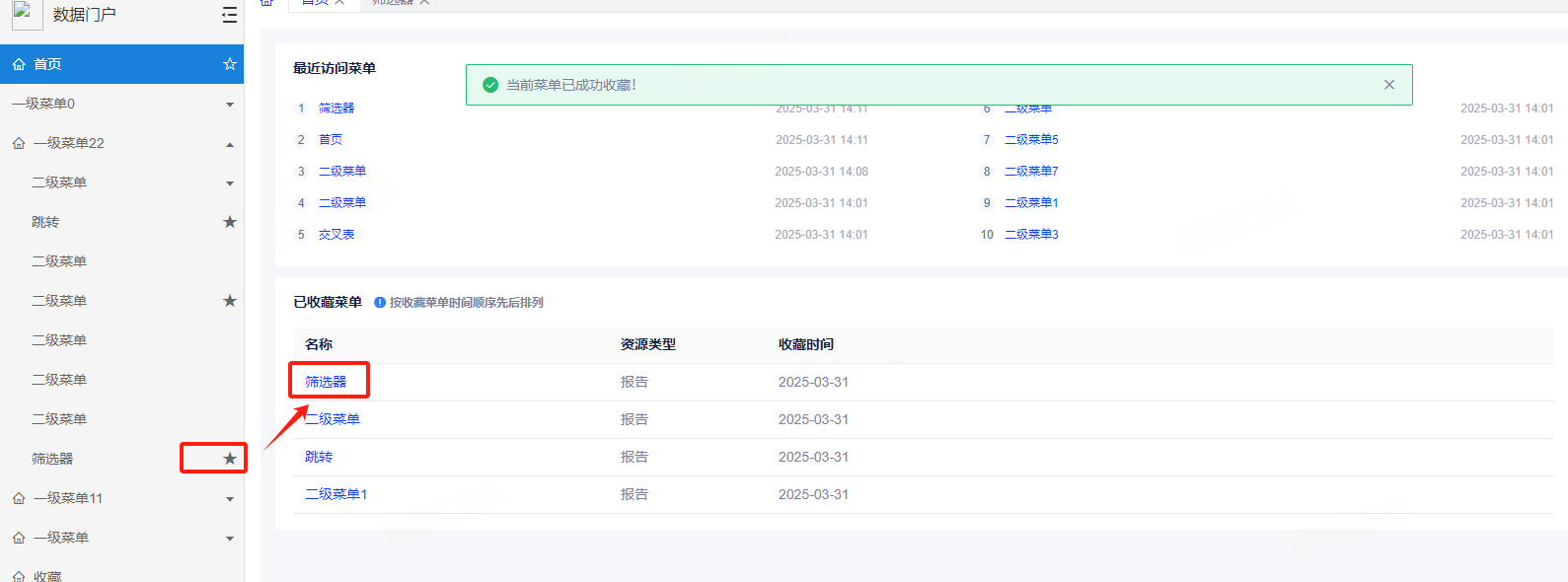Screen dimensions: 1568x582
Task: Select 跳转 in the sidebar menu
Action: 45,222
